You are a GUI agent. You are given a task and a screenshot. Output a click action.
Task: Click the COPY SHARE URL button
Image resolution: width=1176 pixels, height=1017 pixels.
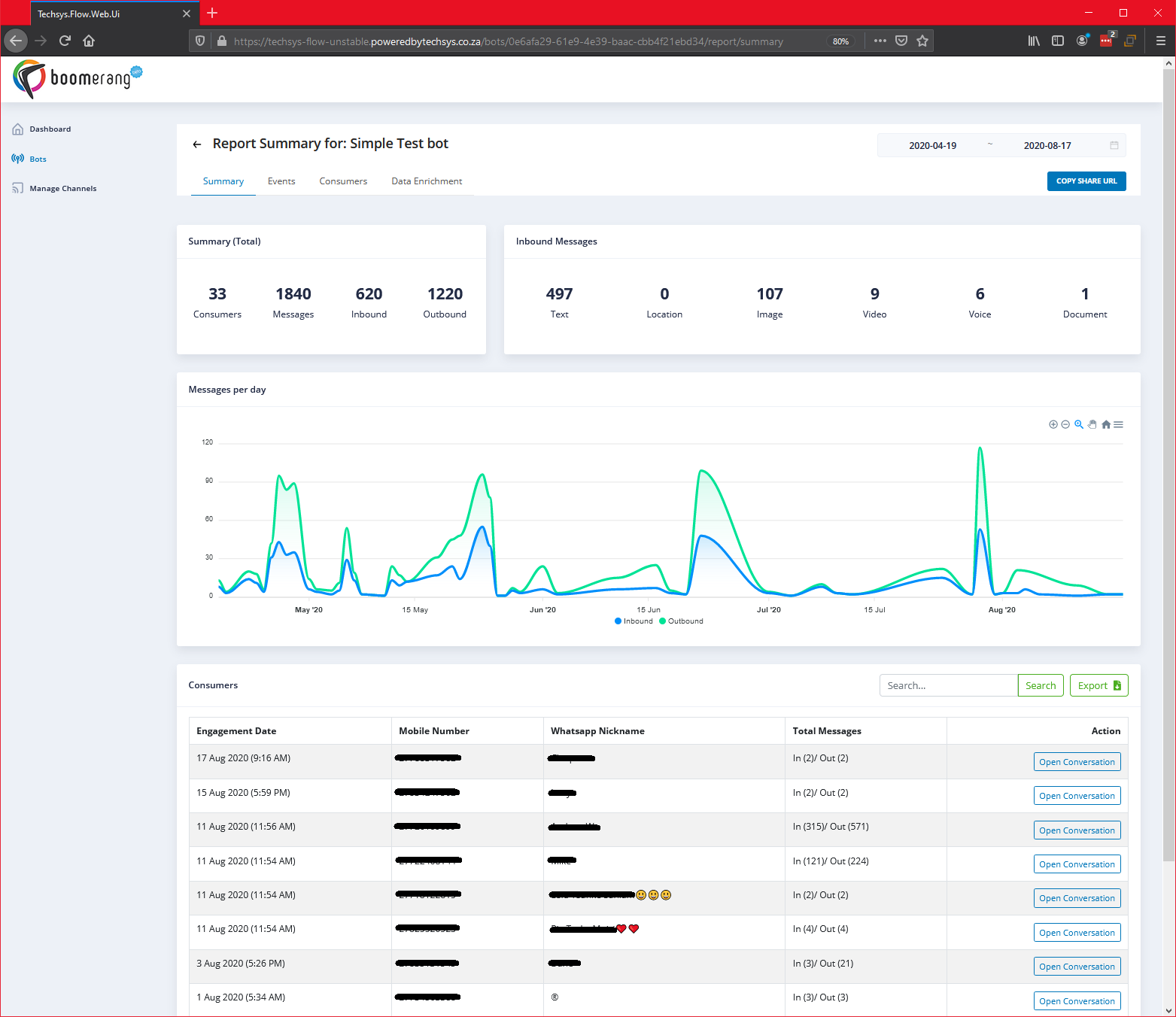1086,181
